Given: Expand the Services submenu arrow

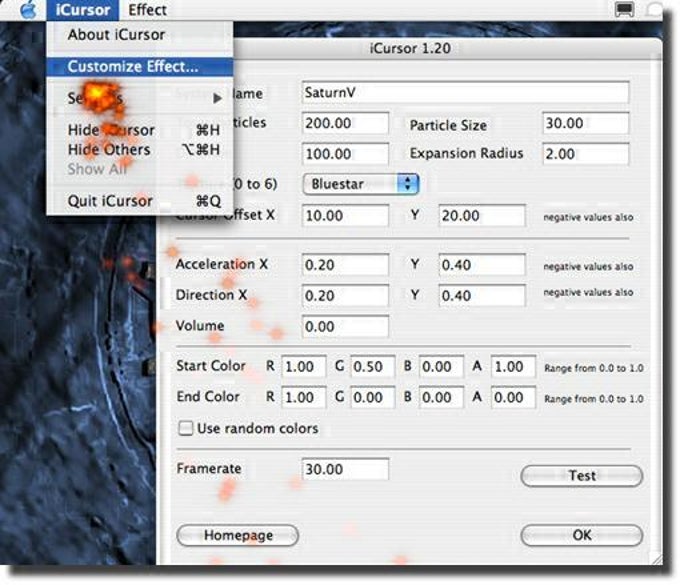Looking at the screenshot, I should coord(217,98).
